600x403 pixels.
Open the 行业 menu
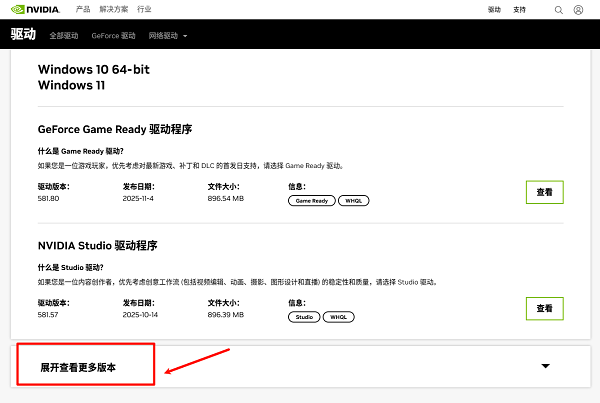click(x=145, y=10)
